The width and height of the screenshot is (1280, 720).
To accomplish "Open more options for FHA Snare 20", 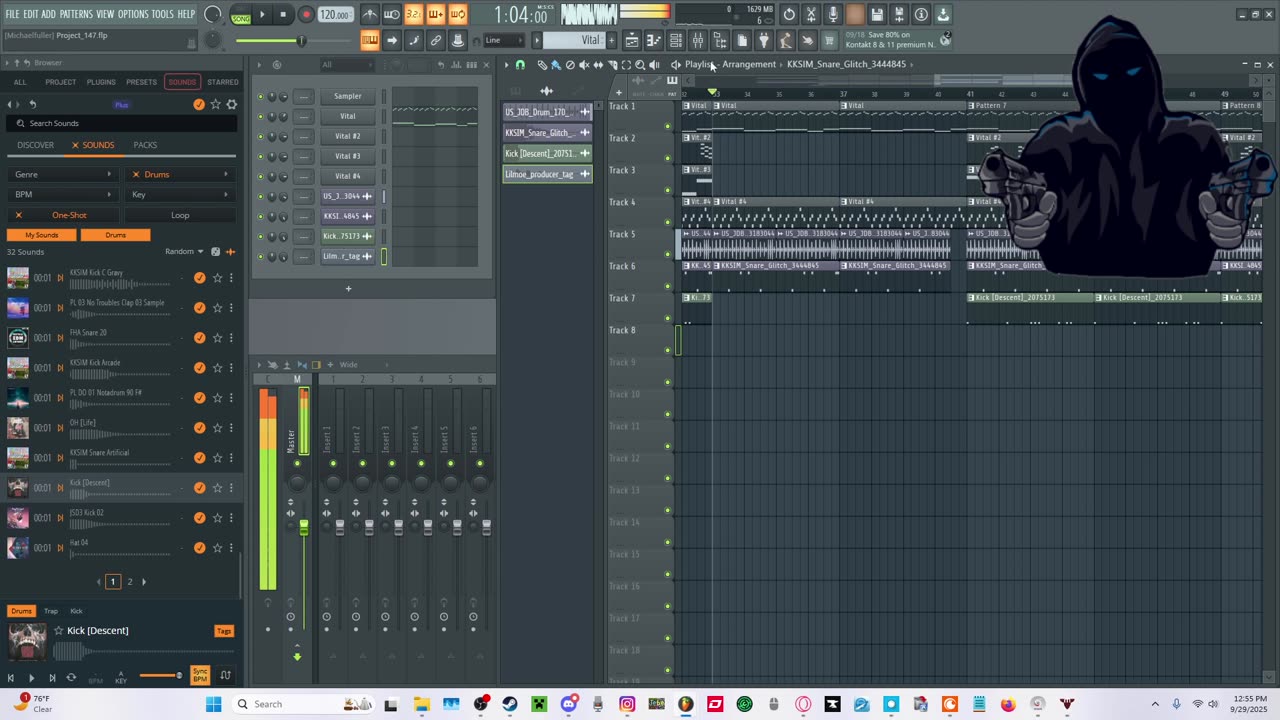I will click(231, 338).
